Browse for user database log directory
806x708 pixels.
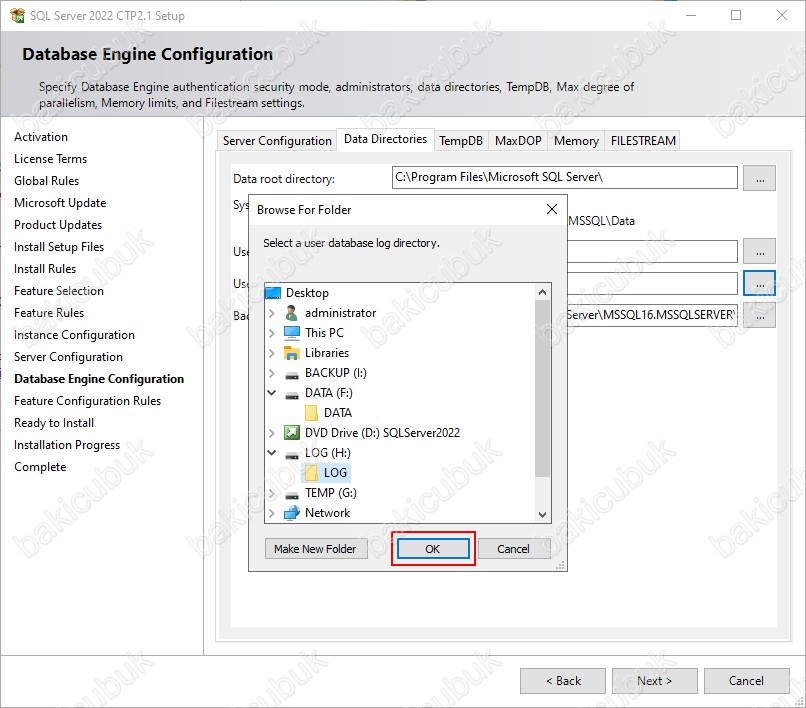[x=759, y=283]
